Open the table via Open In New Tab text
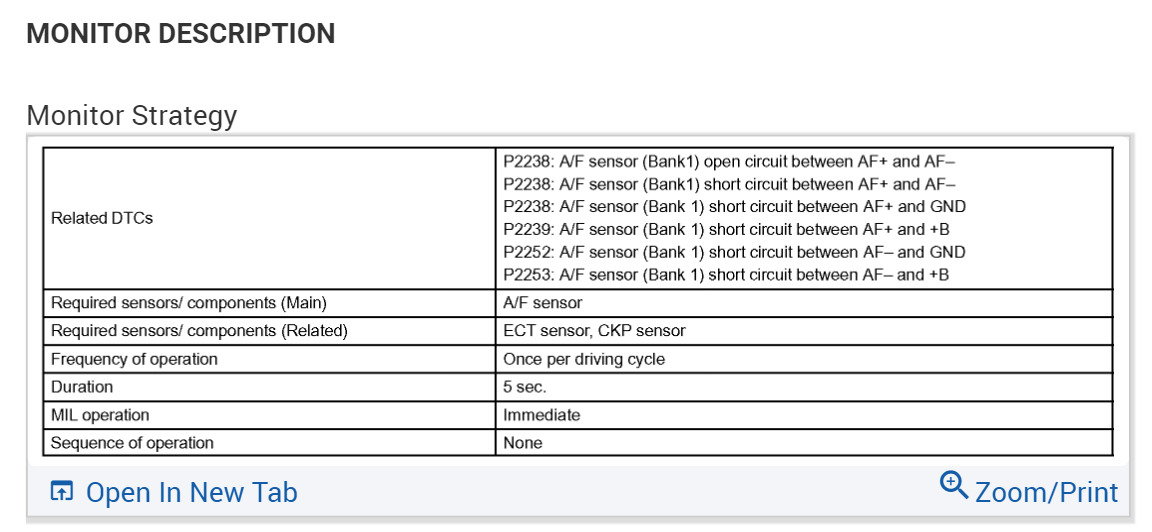The height and width of the screenshot is (532, 1152). point(191,493)
